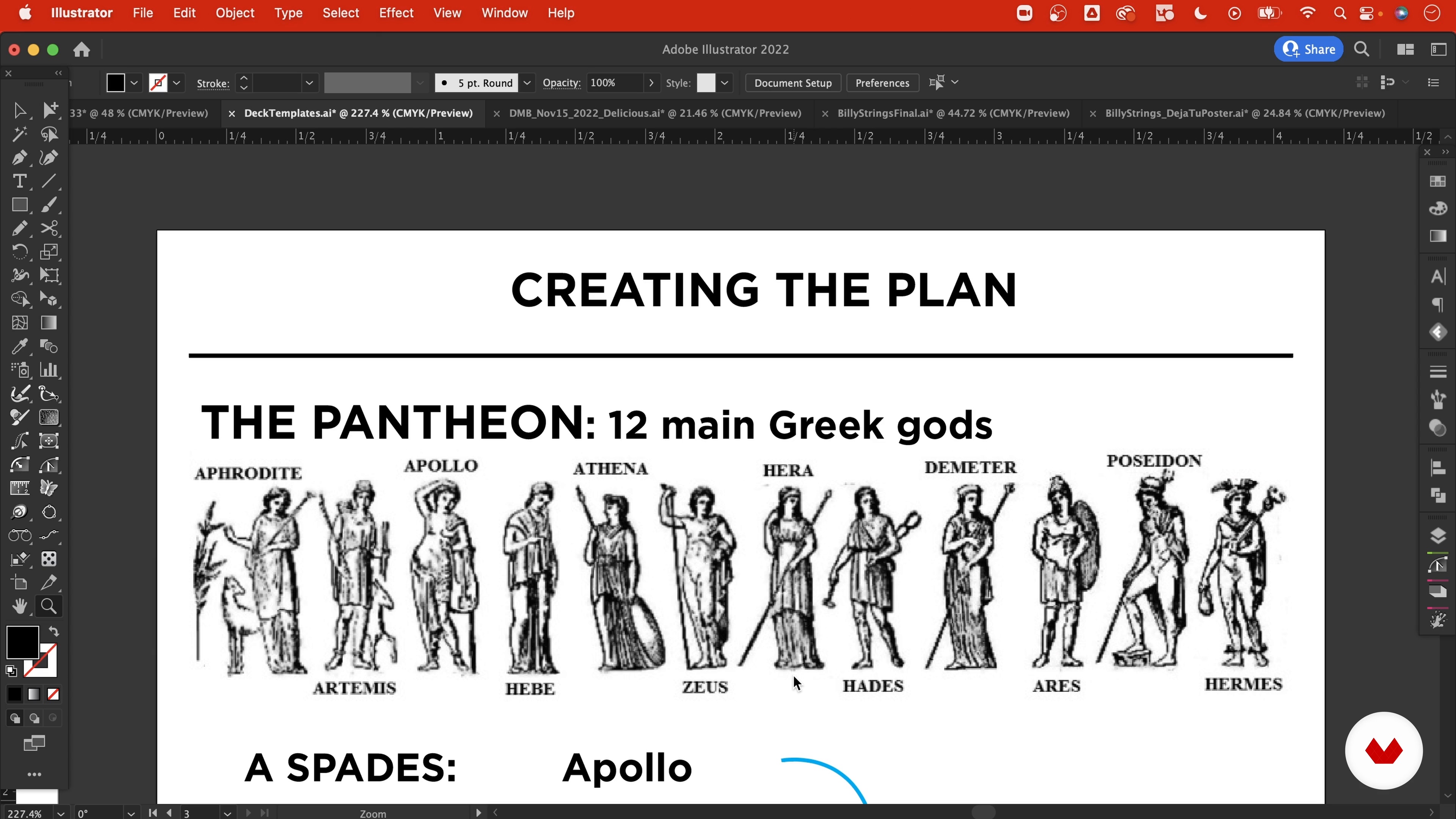Select the Rotate tool

click(x=20, y=252)
